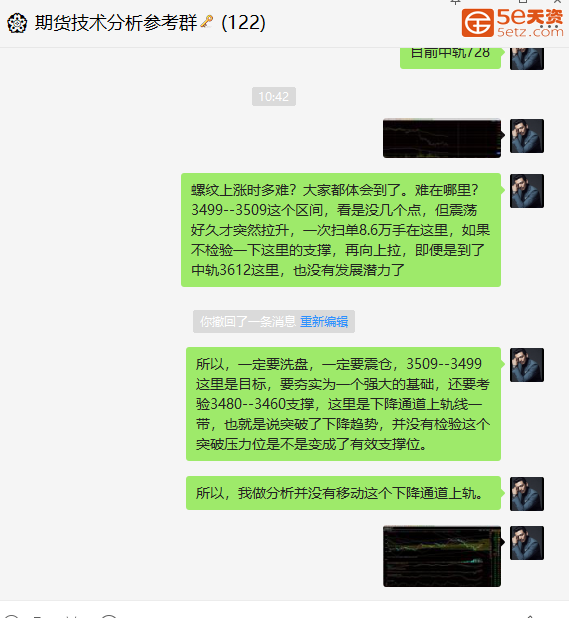Click the 10:42 timestamp label

click(274, 97)
